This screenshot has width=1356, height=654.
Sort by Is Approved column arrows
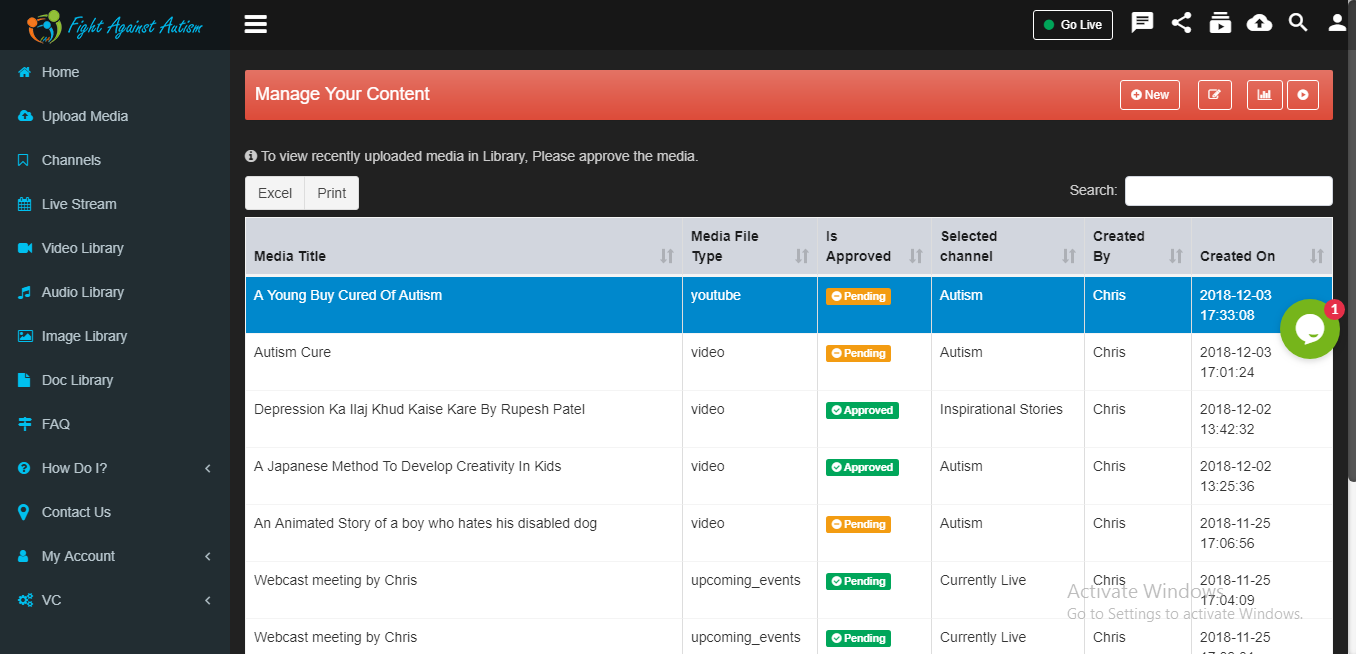(x=916, y=256)
